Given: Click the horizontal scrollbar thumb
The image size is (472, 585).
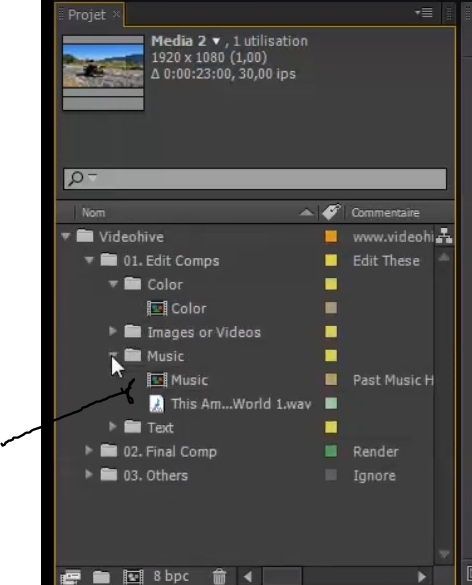Looking at the screenshot, I should [282, 577].
